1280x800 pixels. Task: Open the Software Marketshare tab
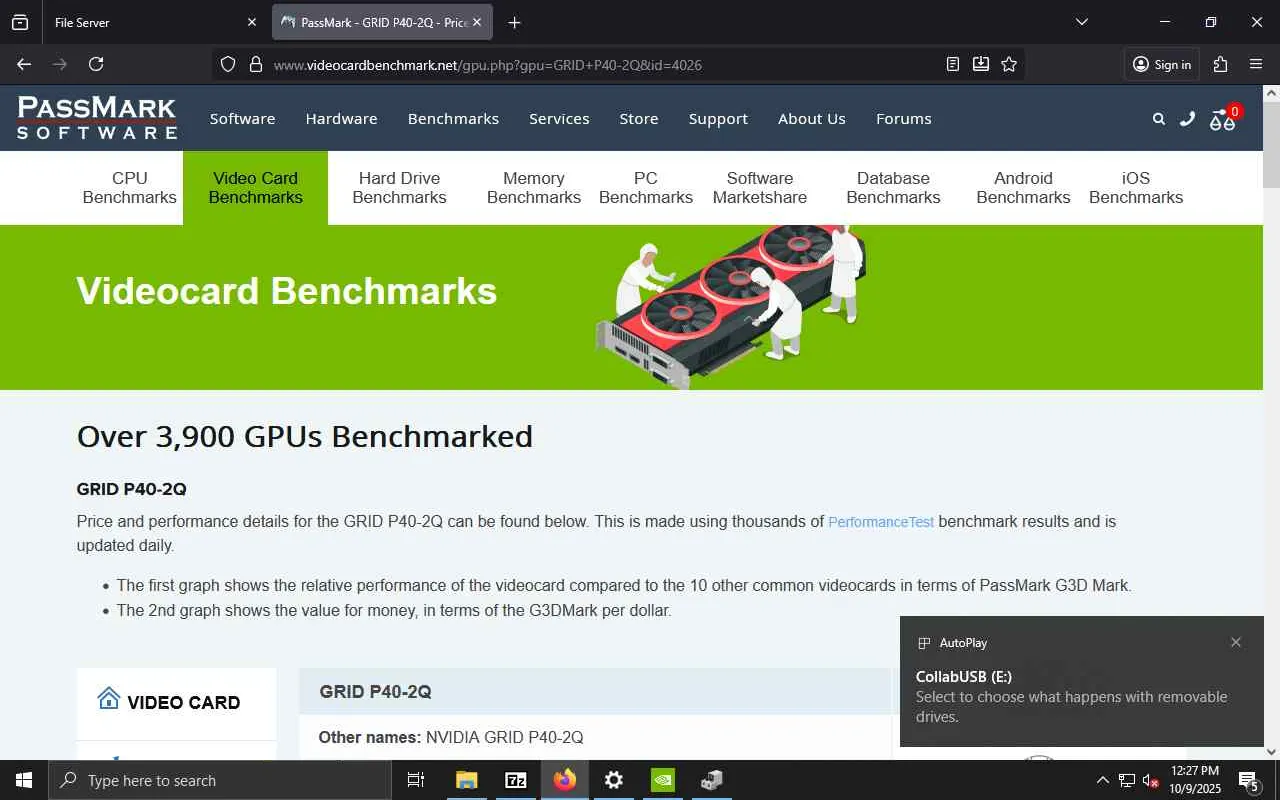[760, 187]
